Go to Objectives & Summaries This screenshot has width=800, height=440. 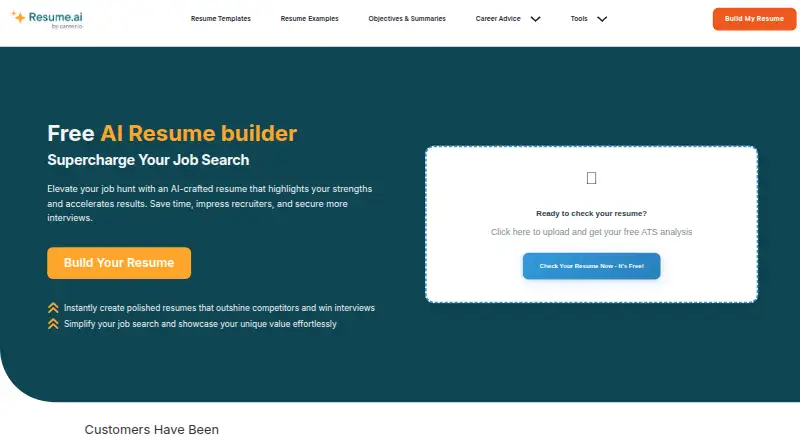[407, 18]
